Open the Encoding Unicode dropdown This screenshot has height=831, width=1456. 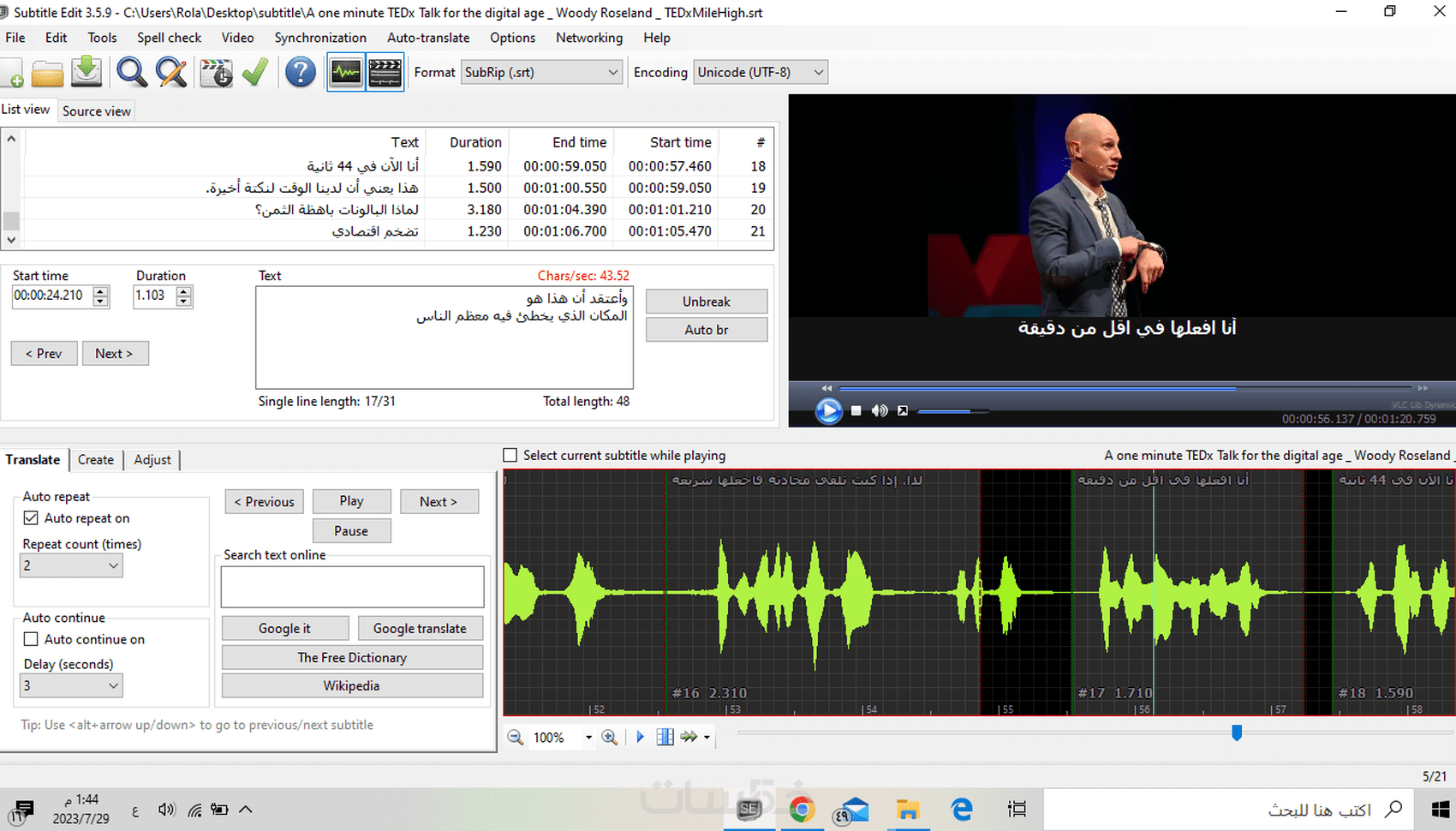761,72
